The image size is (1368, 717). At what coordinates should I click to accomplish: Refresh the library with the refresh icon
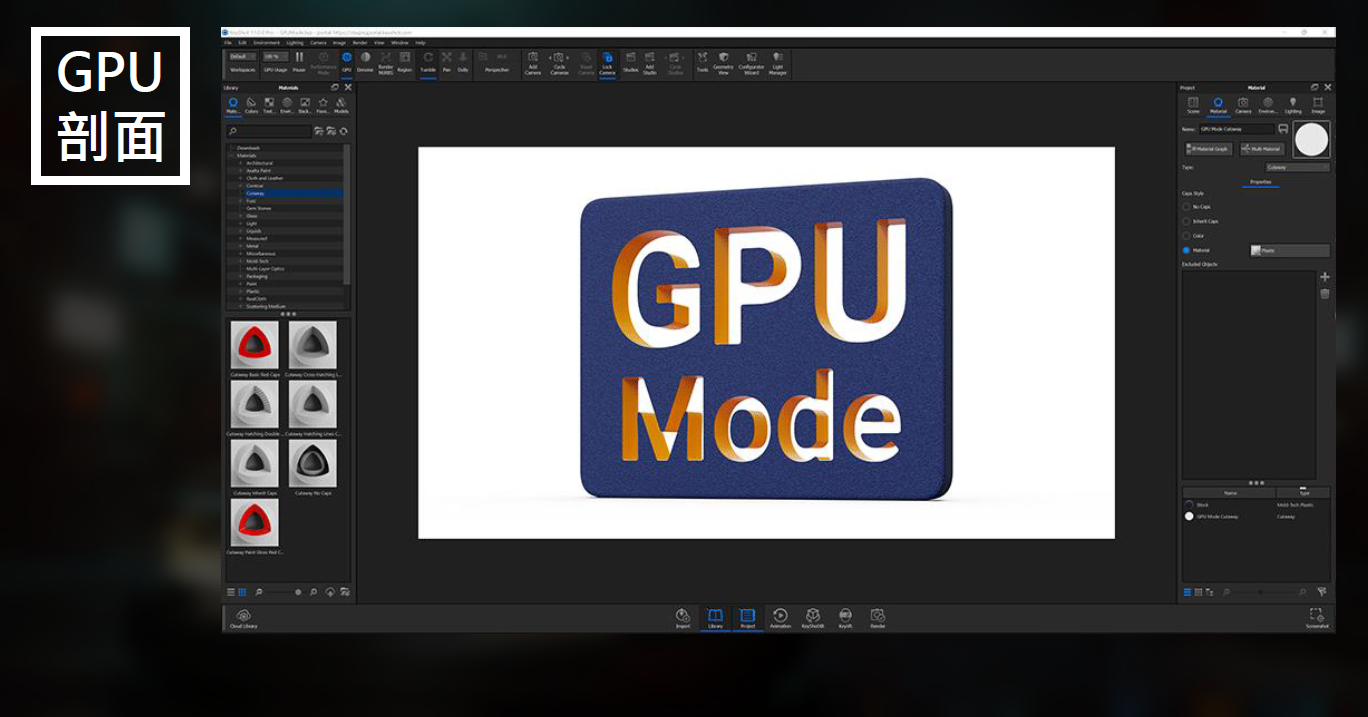(344, 131)
